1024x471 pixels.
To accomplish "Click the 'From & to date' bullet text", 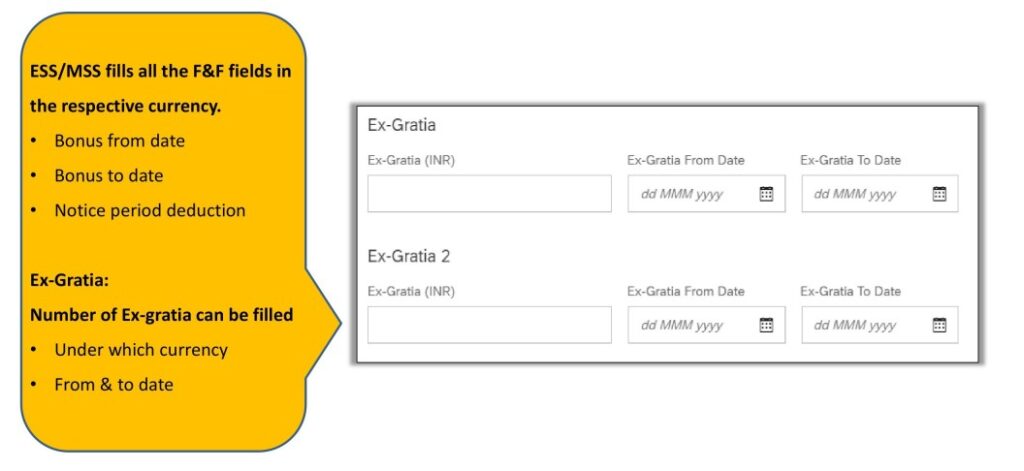I will point(114,385).
